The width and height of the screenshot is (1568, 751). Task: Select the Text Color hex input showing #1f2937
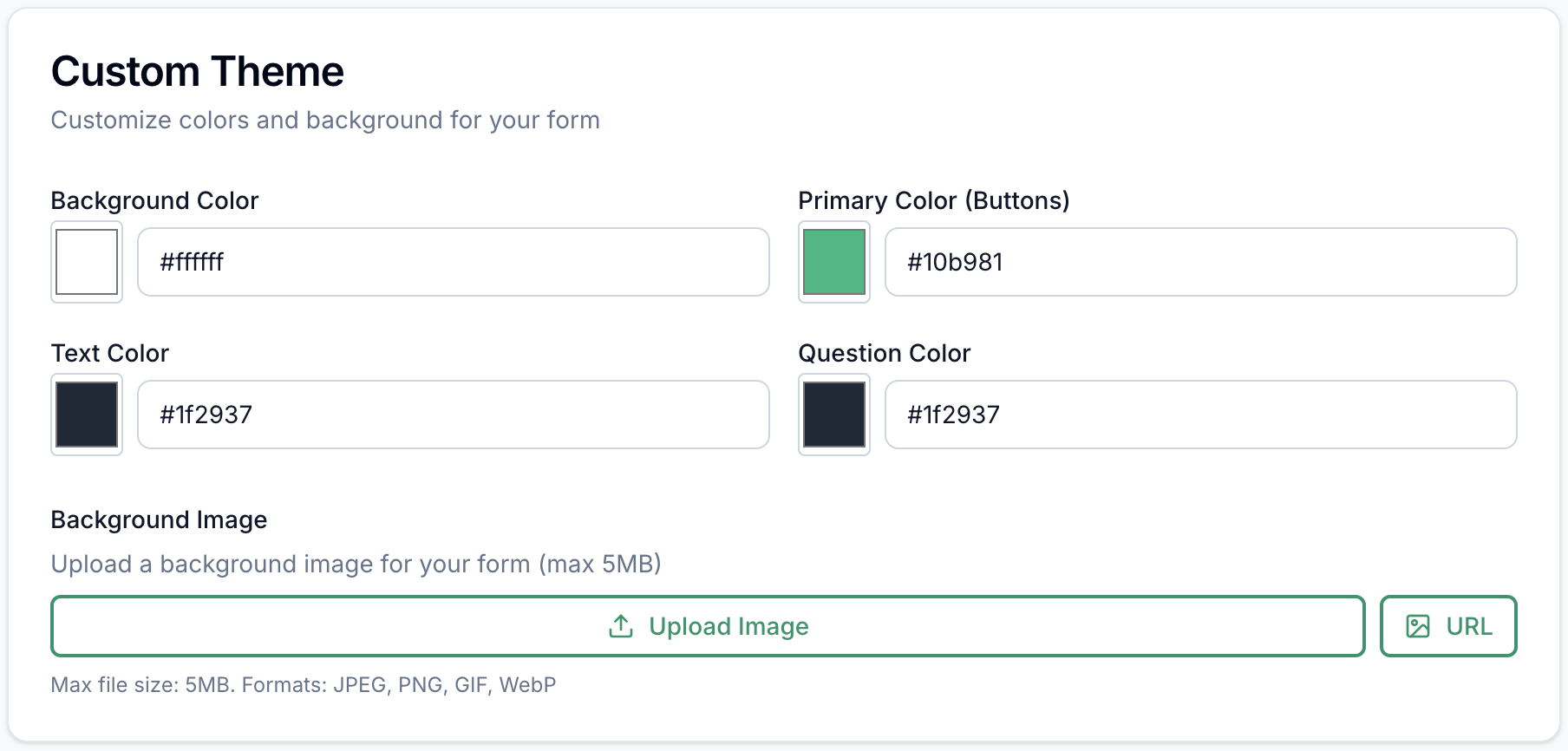[453, 415]
